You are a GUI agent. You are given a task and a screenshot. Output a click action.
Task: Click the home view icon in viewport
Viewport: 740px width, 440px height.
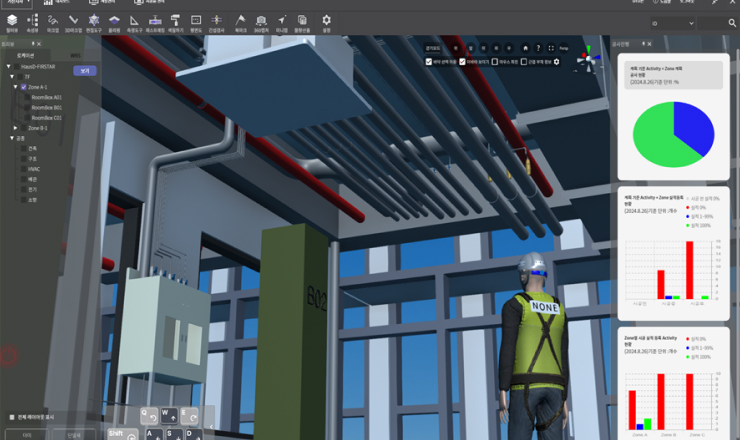coord(525,47)
